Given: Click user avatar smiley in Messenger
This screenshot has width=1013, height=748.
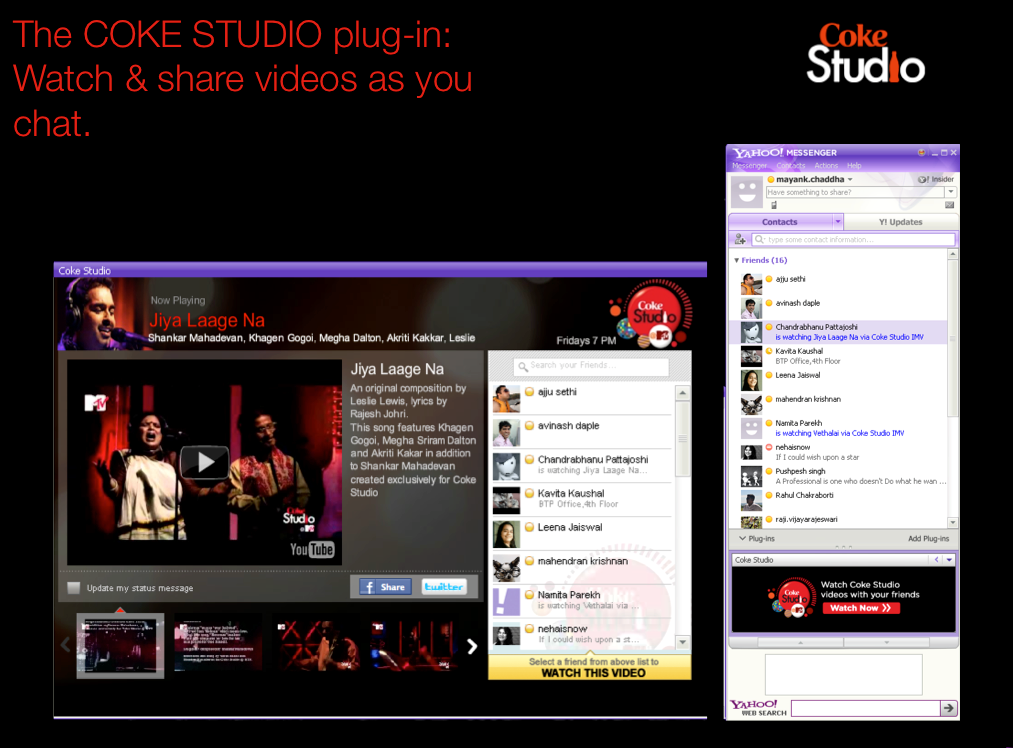Looking at the screenshot, I should (x=746, y=192).
